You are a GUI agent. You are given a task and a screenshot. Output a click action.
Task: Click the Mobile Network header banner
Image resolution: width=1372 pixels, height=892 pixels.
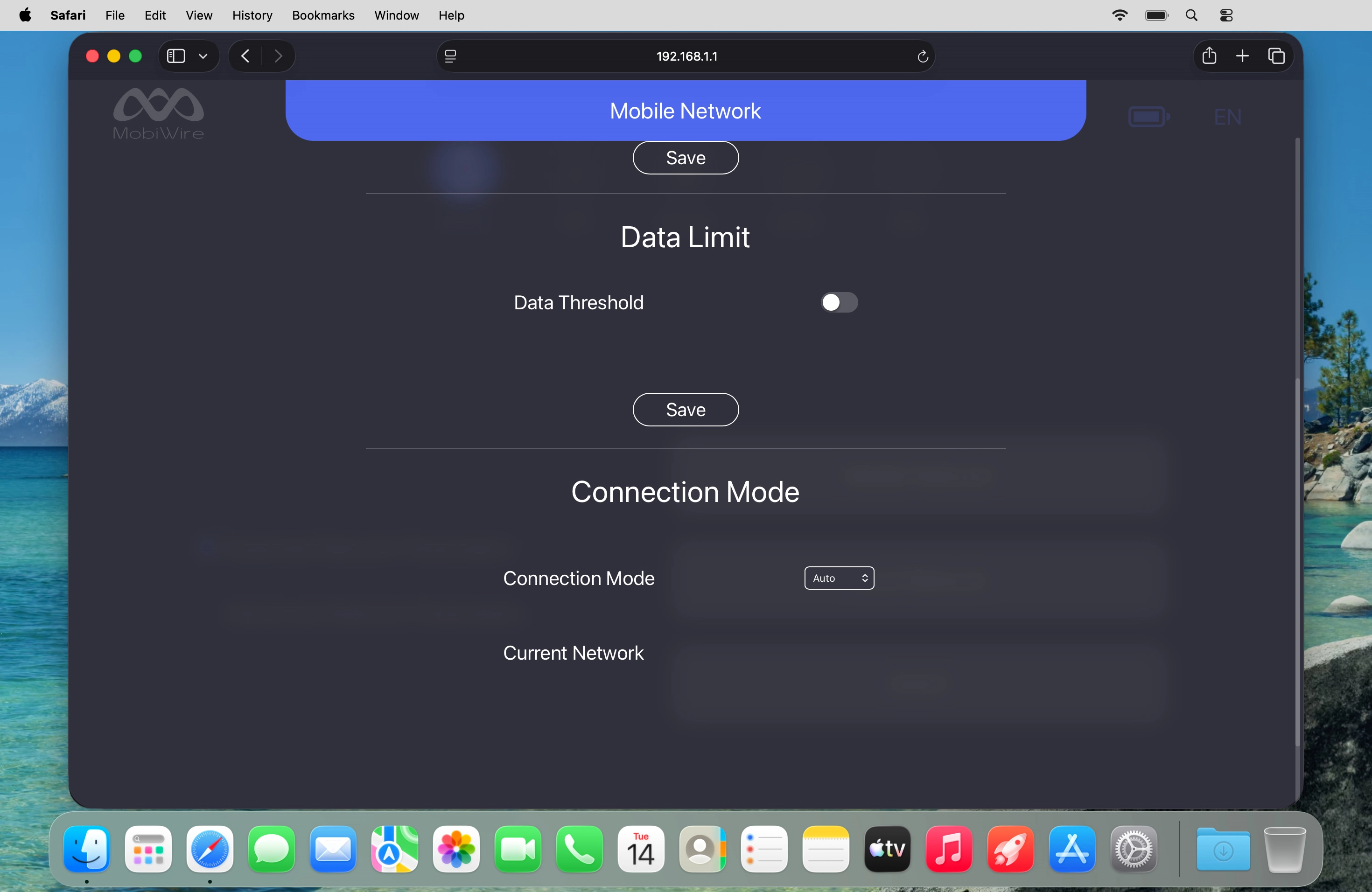click(686, 111)
